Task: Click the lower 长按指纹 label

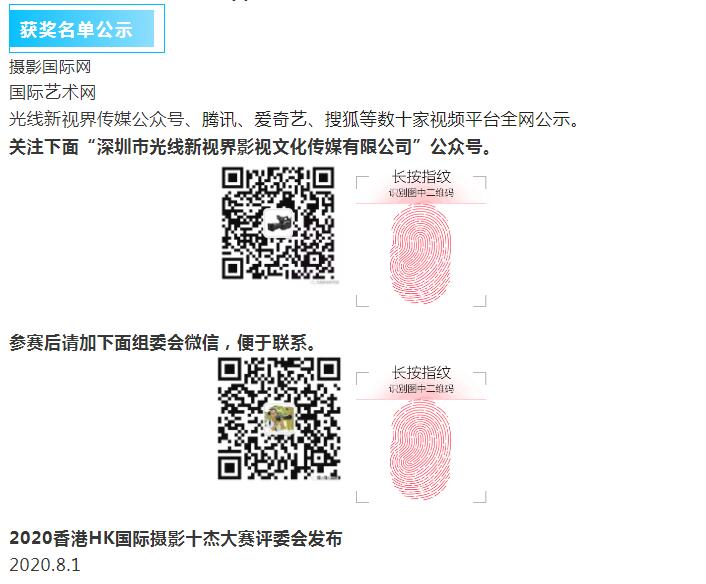Action: point(421,372)
